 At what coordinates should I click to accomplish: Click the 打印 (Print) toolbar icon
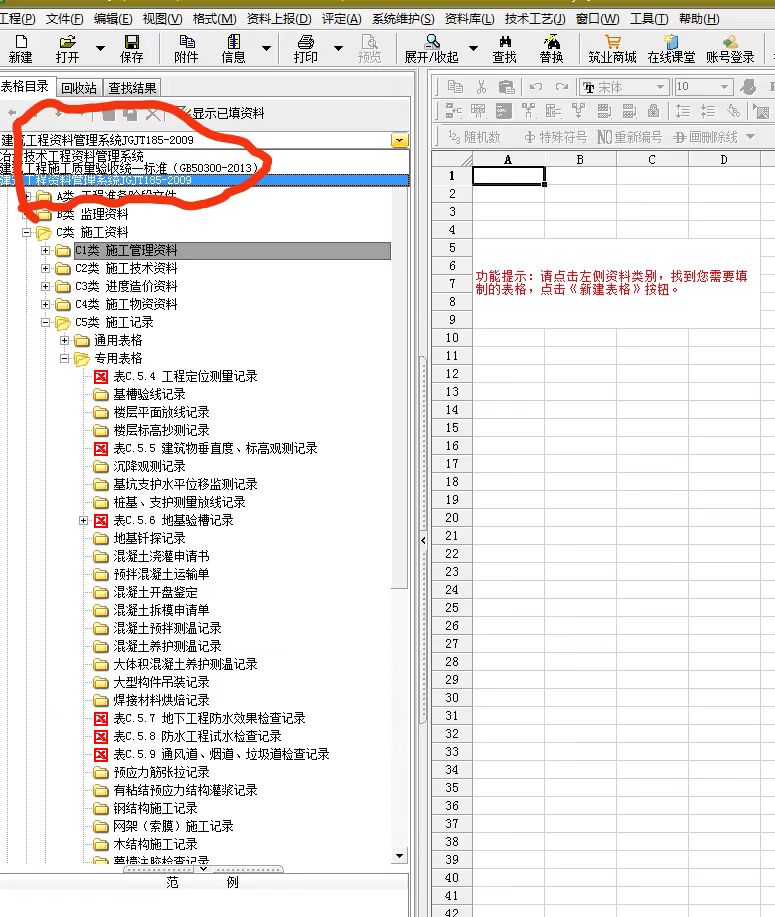point(306,49)
